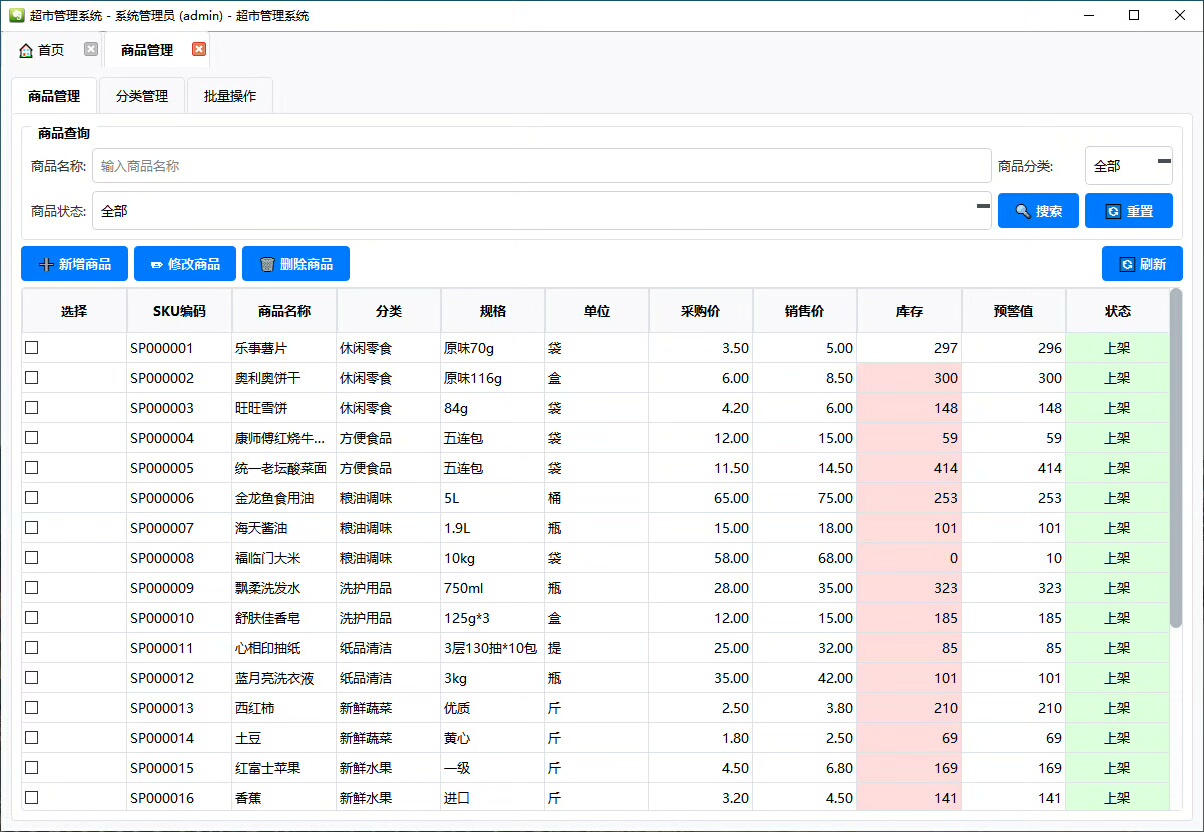
Task: Select the checkbox for 海天酱油 row
Action: tap(32, 528)
